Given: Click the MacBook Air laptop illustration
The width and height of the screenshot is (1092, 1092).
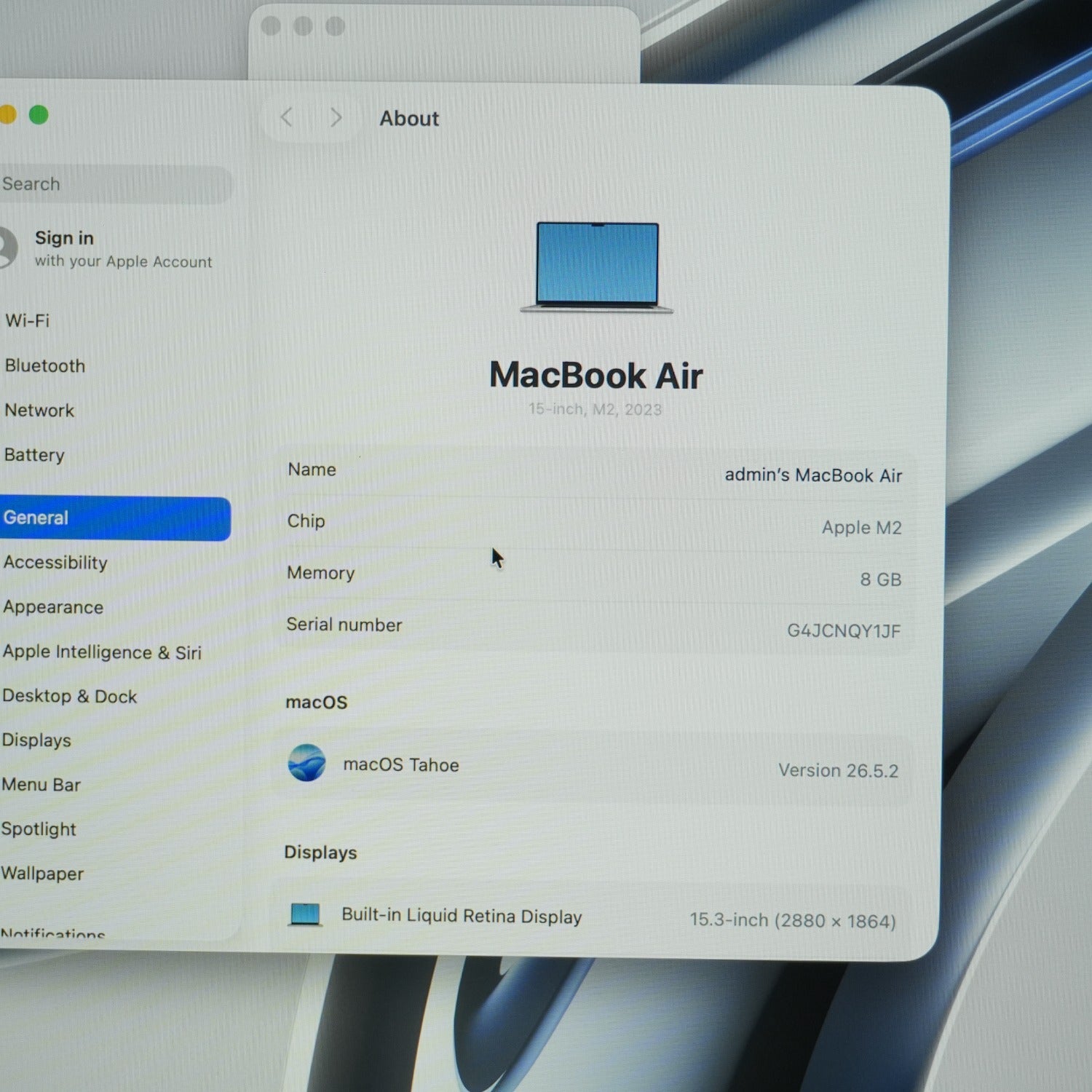Looking at the screenshot, I should (597, 268).
